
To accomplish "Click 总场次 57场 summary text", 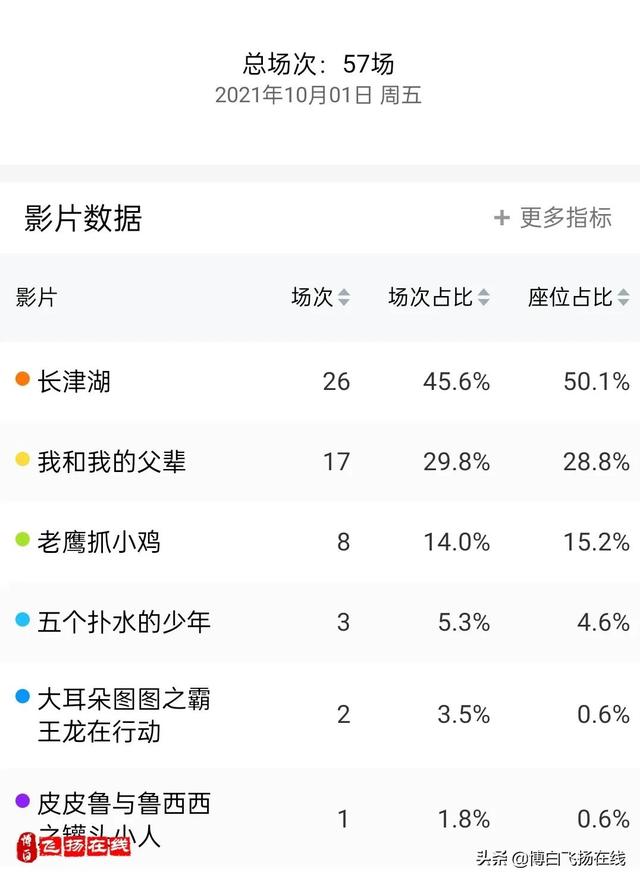I will (319, 63).
